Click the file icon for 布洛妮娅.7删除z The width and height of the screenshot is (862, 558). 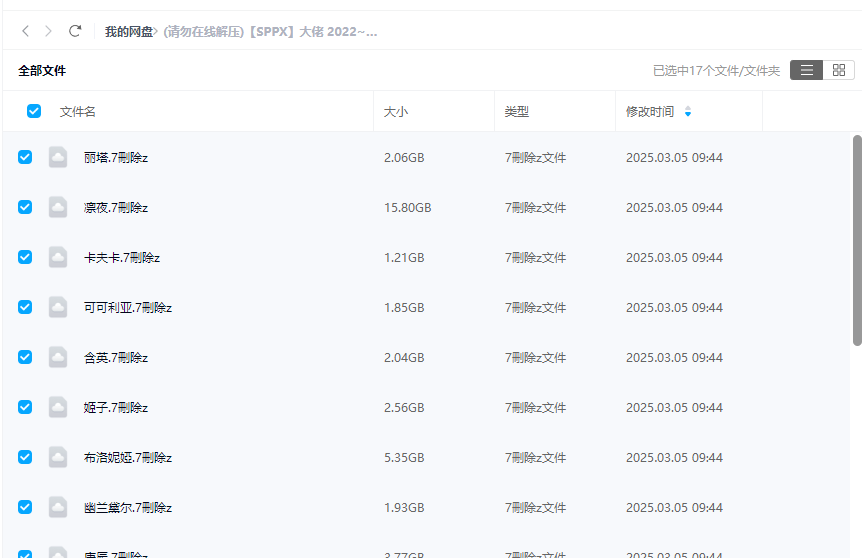coord(58,457)
